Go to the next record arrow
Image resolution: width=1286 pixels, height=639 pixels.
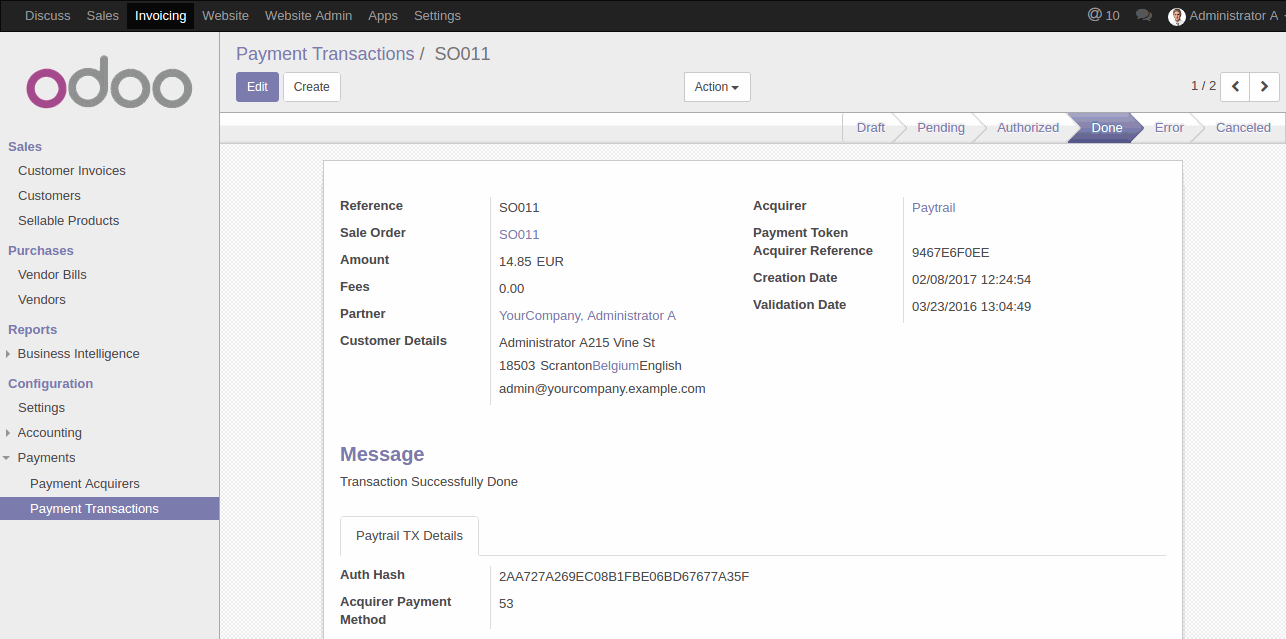(x=1265, y=87)
